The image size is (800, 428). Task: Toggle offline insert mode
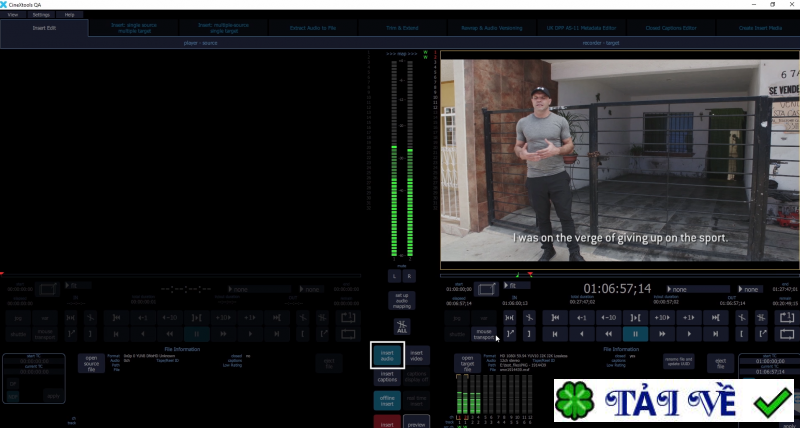387,400
